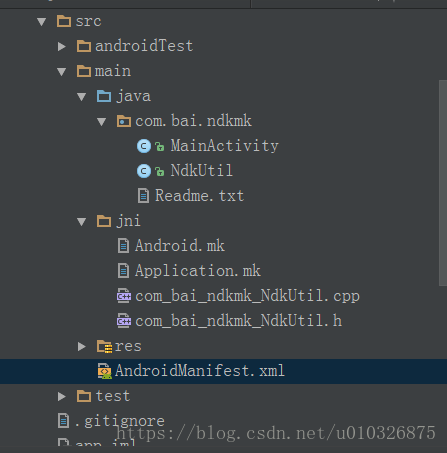Select the test folder label

[113, 396]
